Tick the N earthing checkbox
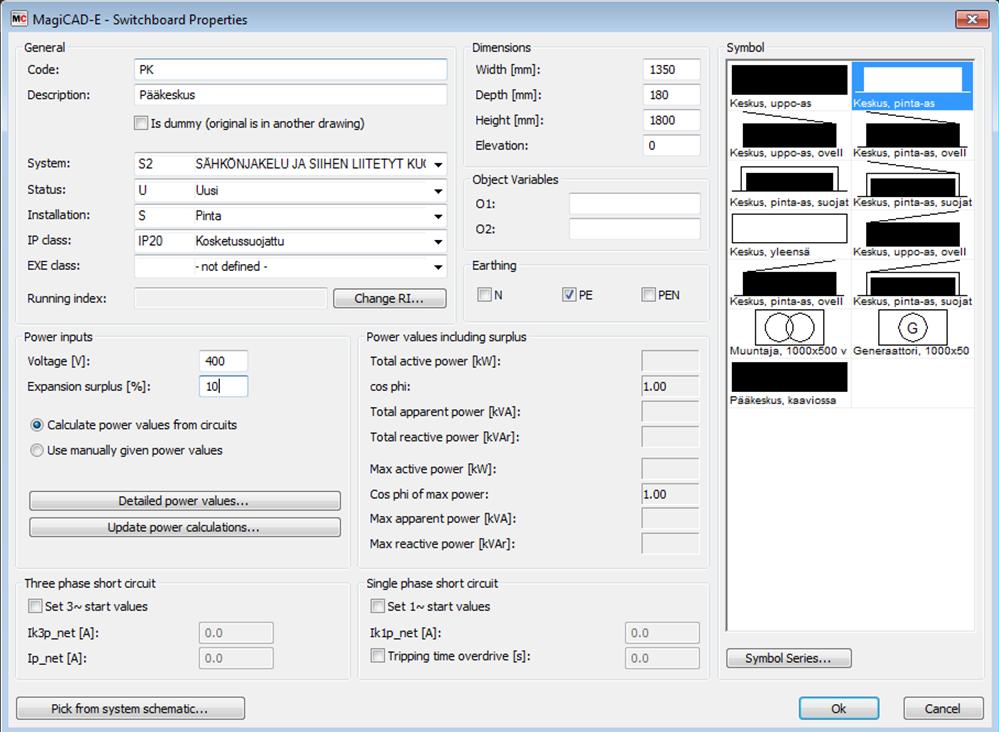 click(484, 294)
